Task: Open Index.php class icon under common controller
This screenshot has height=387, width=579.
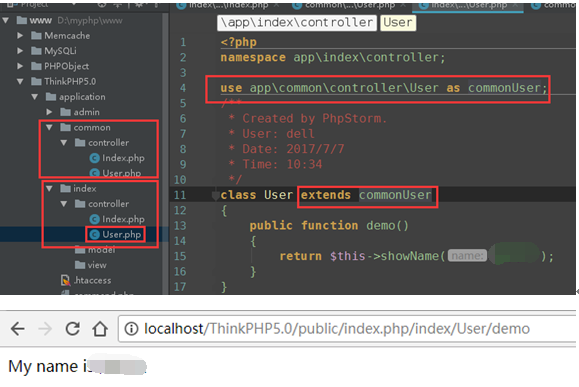Action: (95, 158)
